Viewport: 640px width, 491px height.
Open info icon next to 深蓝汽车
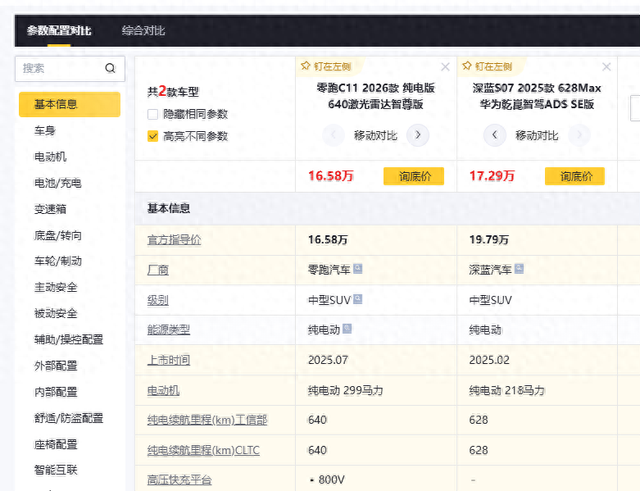(x=519, y=269)
